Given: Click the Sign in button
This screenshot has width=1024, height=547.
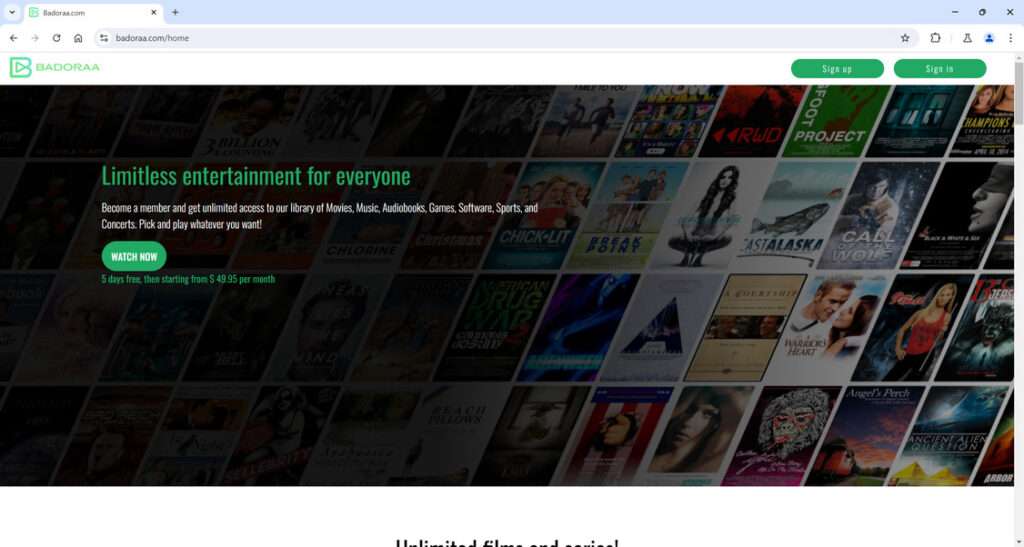Looking at the screenshot, I should tap(940, 69).
